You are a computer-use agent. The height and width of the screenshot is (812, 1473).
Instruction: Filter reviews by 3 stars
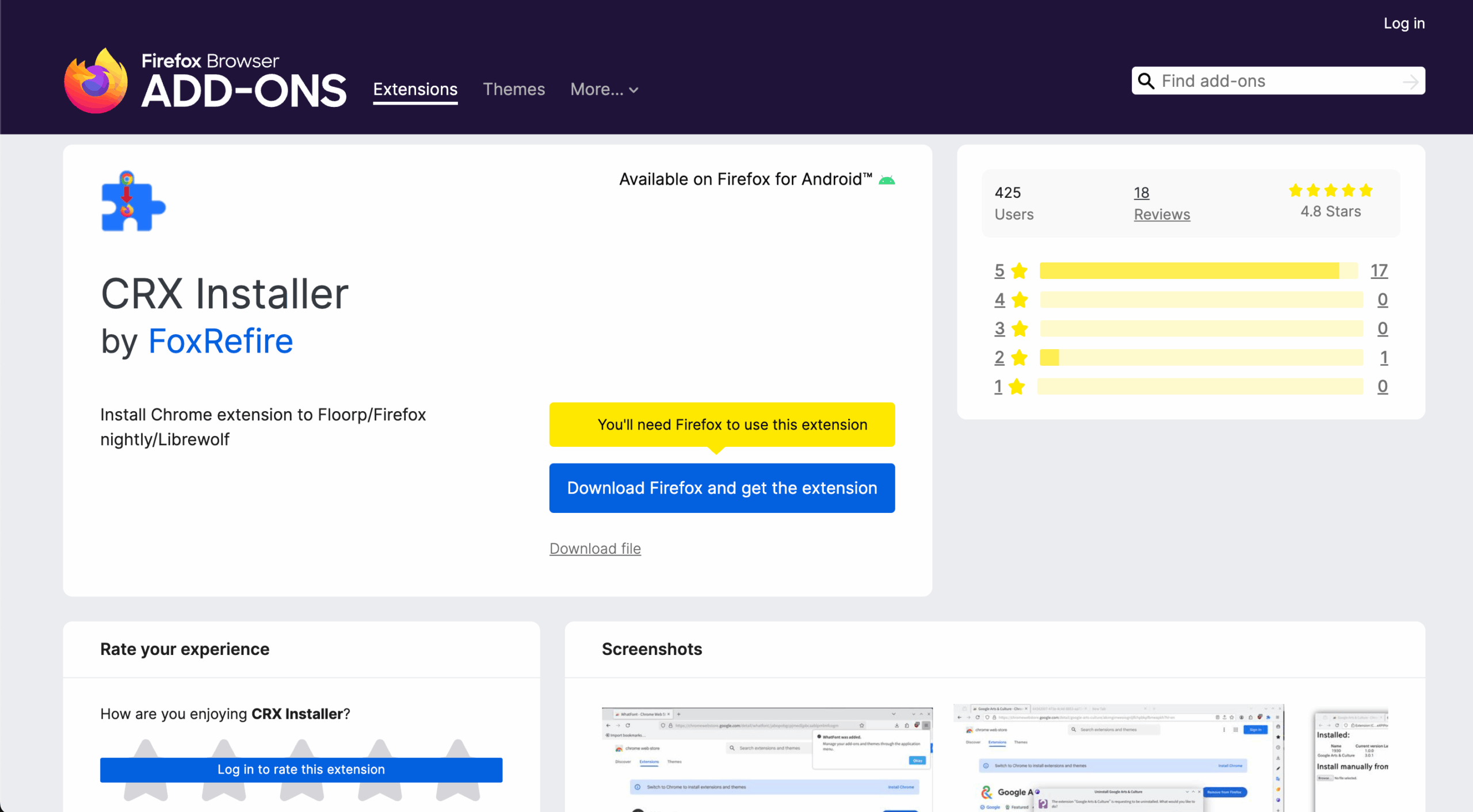pos(1010,329)
